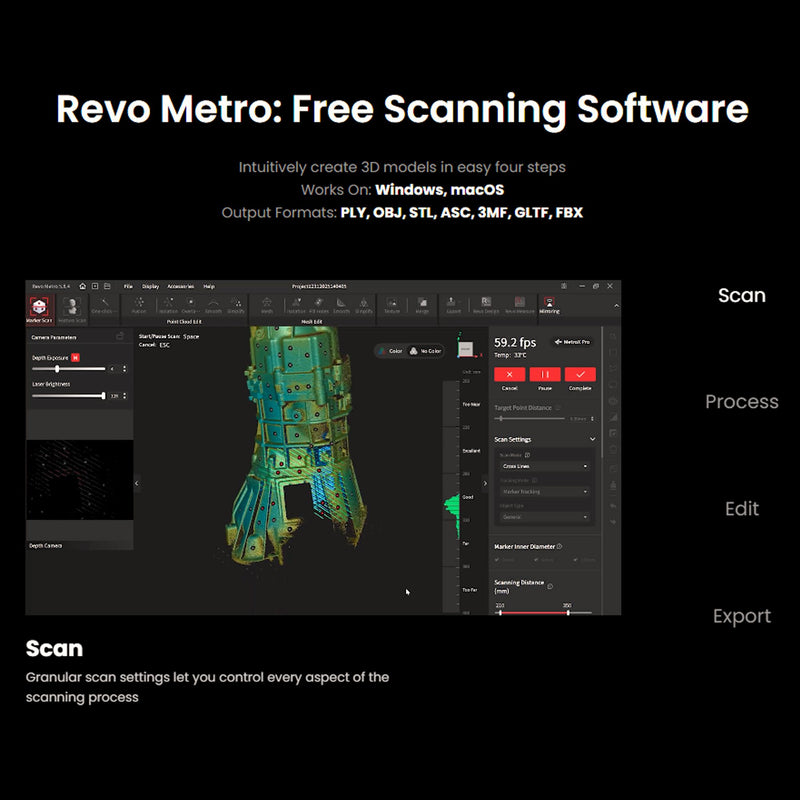Viewport: 800px width, 800px height.
Task: Click the project list icon beside plus
Action: click(x=107, y=286)
